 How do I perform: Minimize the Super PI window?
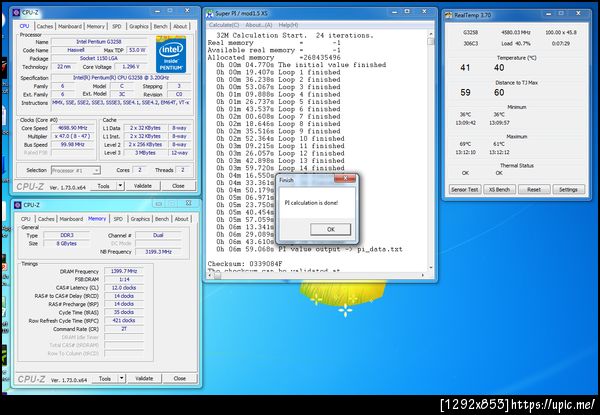(395, 12)
